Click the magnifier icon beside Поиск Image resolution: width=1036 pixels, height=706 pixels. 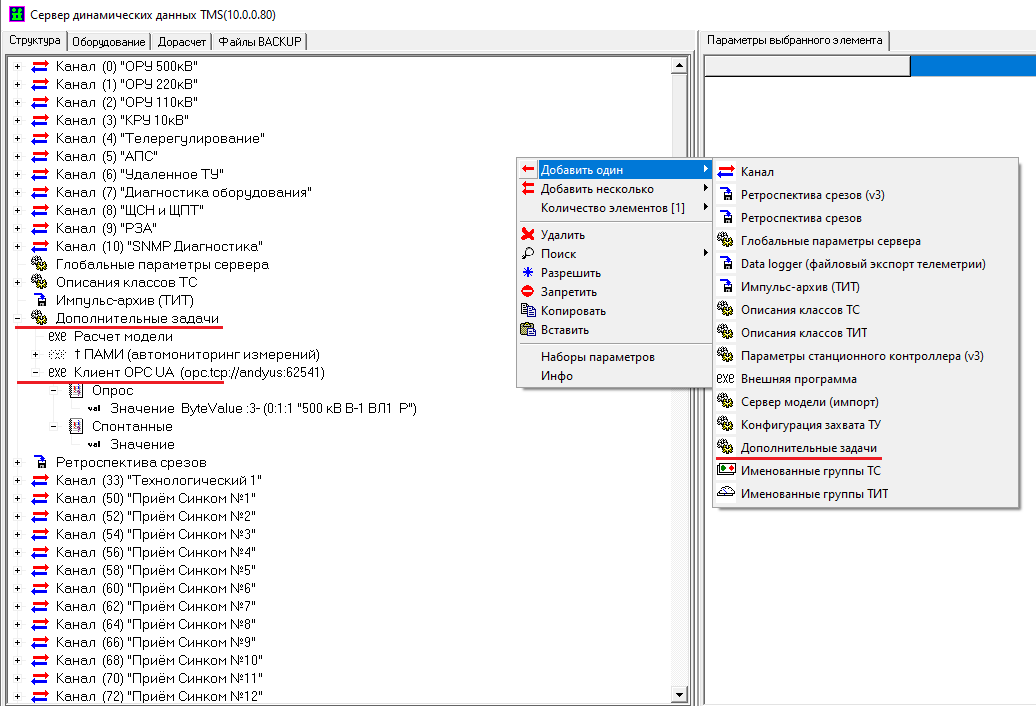528,254
